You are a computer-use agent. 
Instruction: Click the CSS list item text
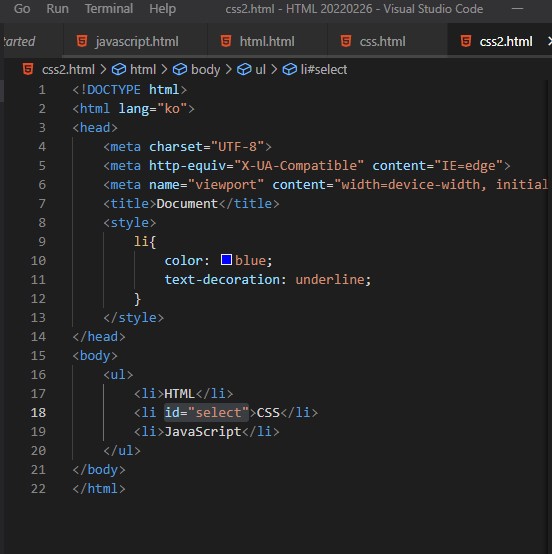click(x=268, y=413)
